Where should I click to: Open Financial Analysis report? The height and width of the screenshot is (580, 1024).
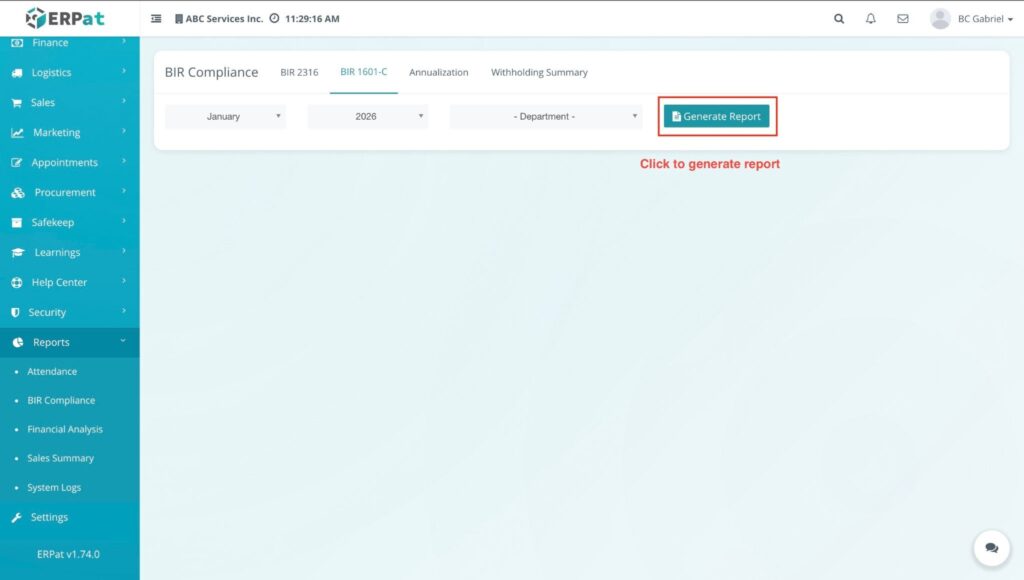tap(65, 429)
